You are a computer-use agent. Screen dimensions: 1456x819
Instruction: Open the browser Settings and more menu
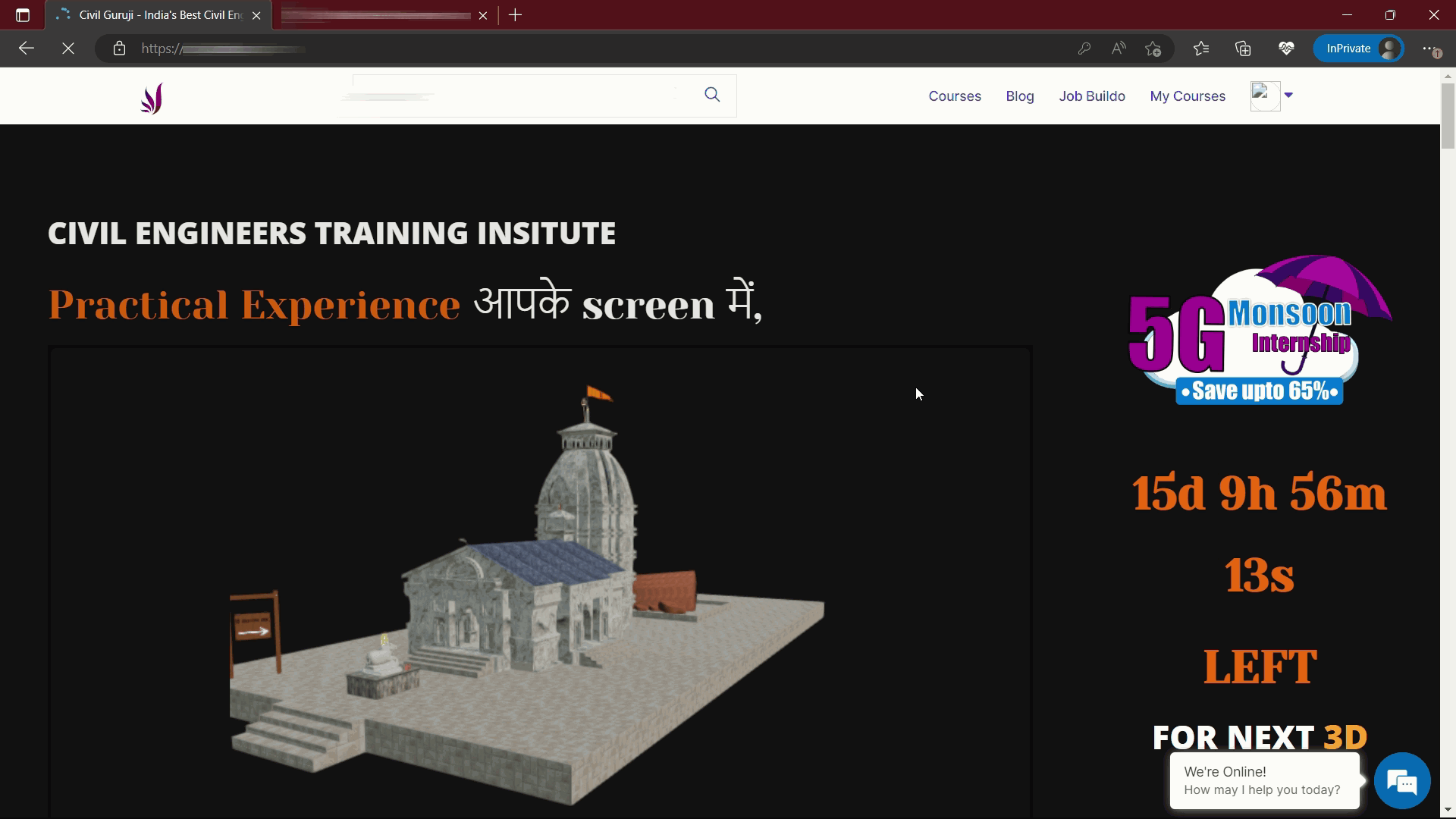coord(1431,49)
